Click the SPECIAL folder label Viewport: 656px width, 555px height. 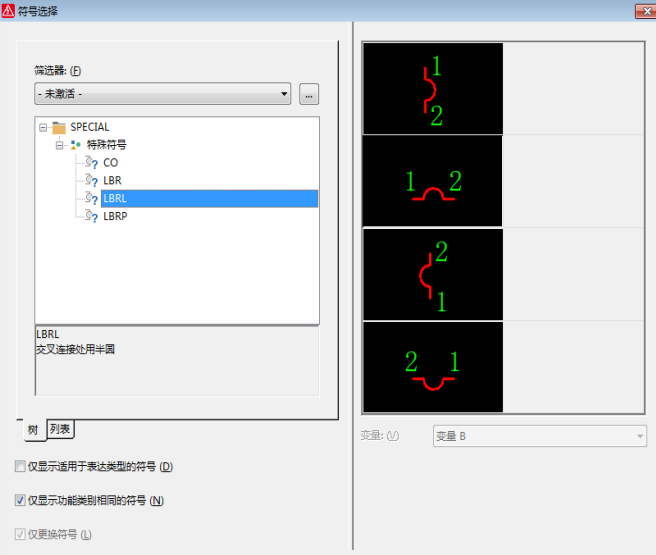(x=90, y=127)
